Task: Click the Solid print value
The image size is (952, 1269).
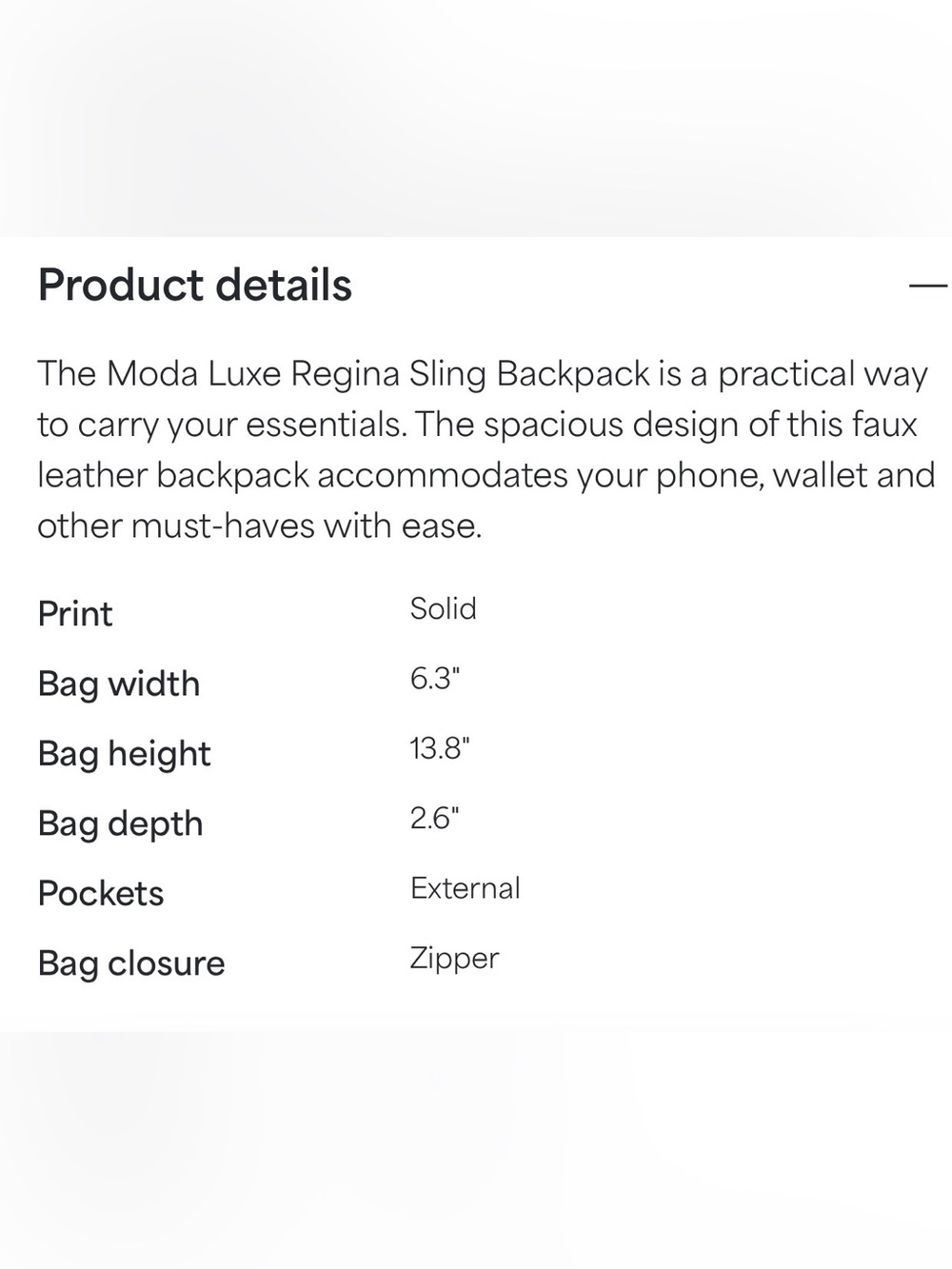Action: pyautogui.click(x=443, y=608)
